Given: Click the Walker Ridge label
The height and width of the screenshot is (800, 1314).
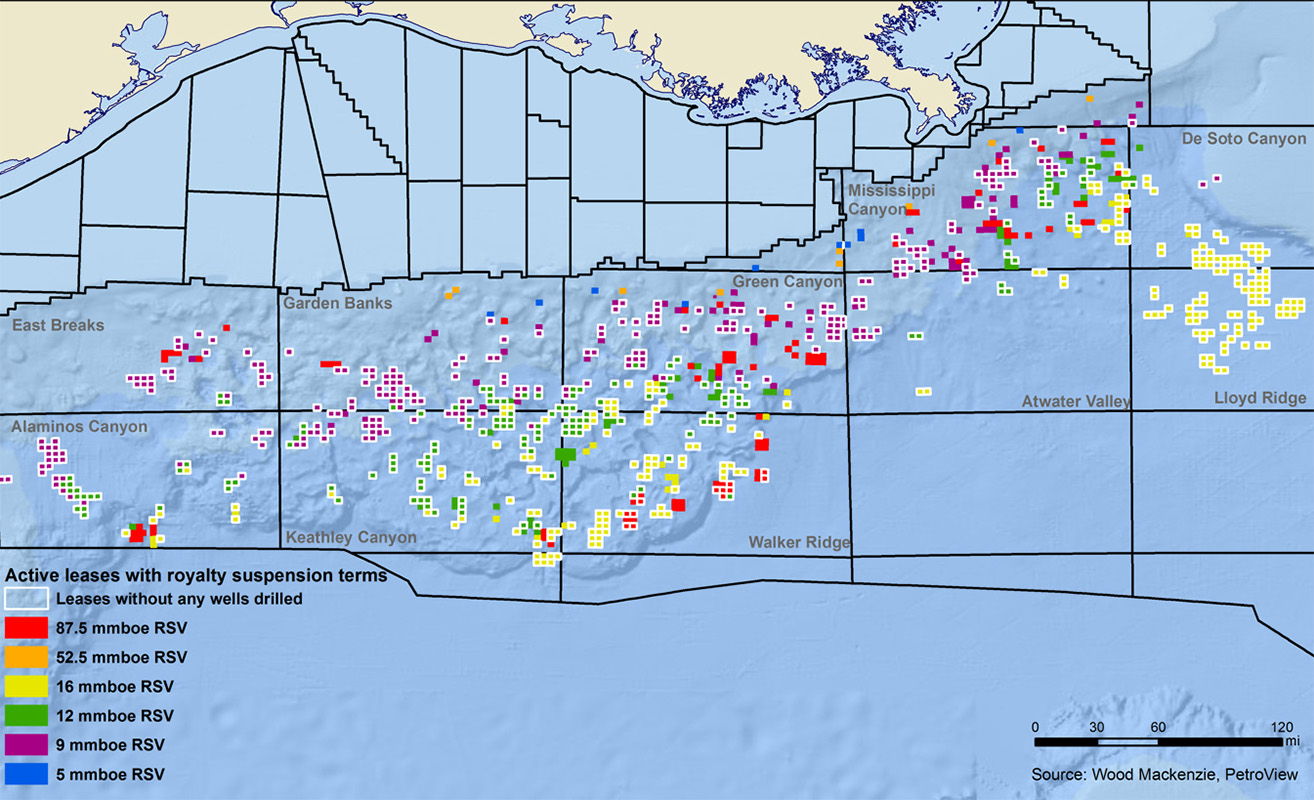Looking at the screenshot, I should (x=799, y=542).
